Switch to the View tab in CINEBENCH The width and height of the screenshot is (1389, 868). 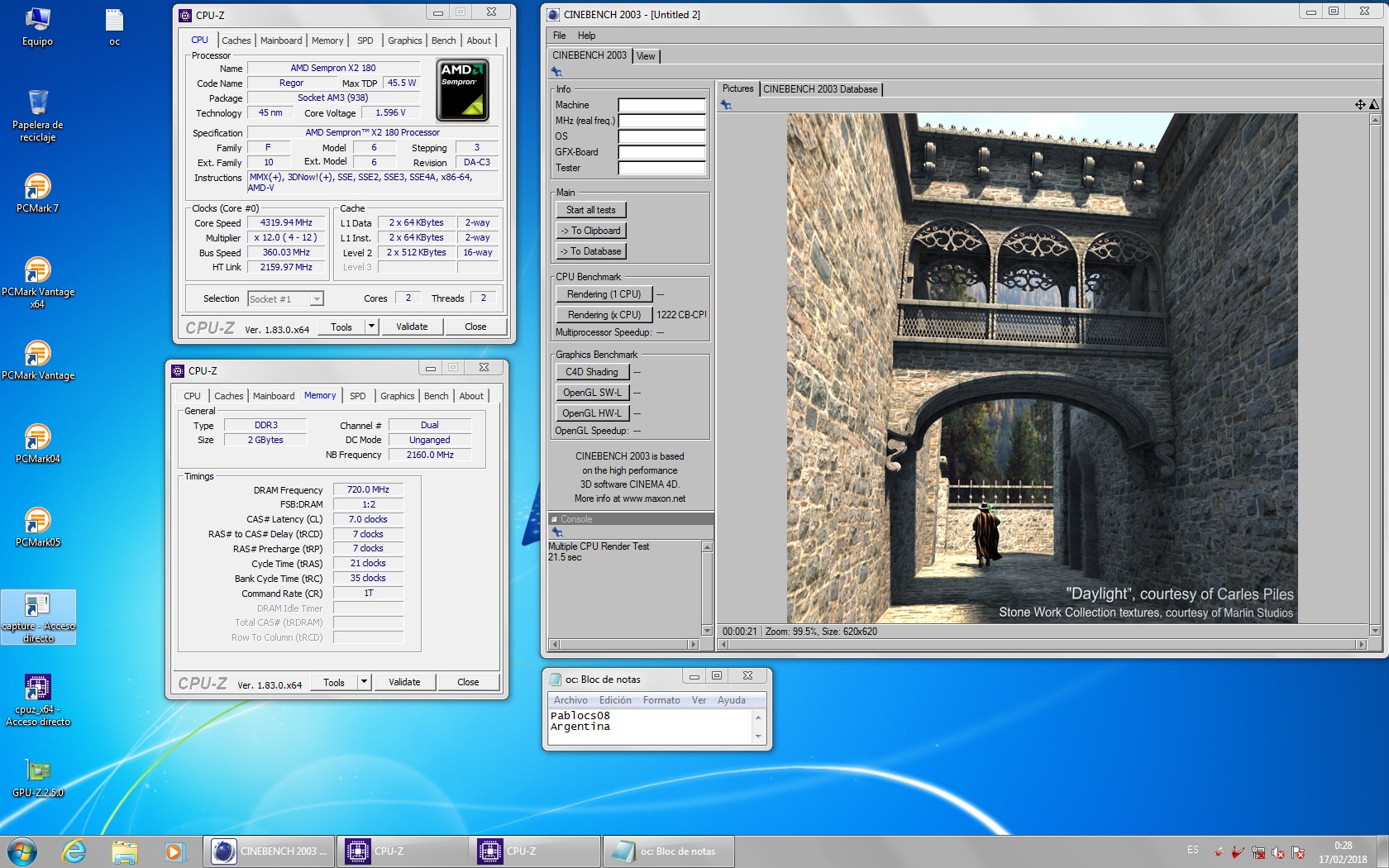[x=646, y=56]
